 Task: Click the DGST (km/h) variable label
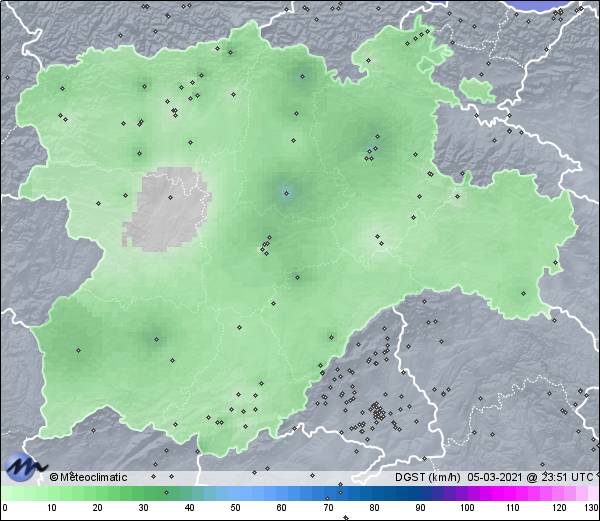pos(428,477)
